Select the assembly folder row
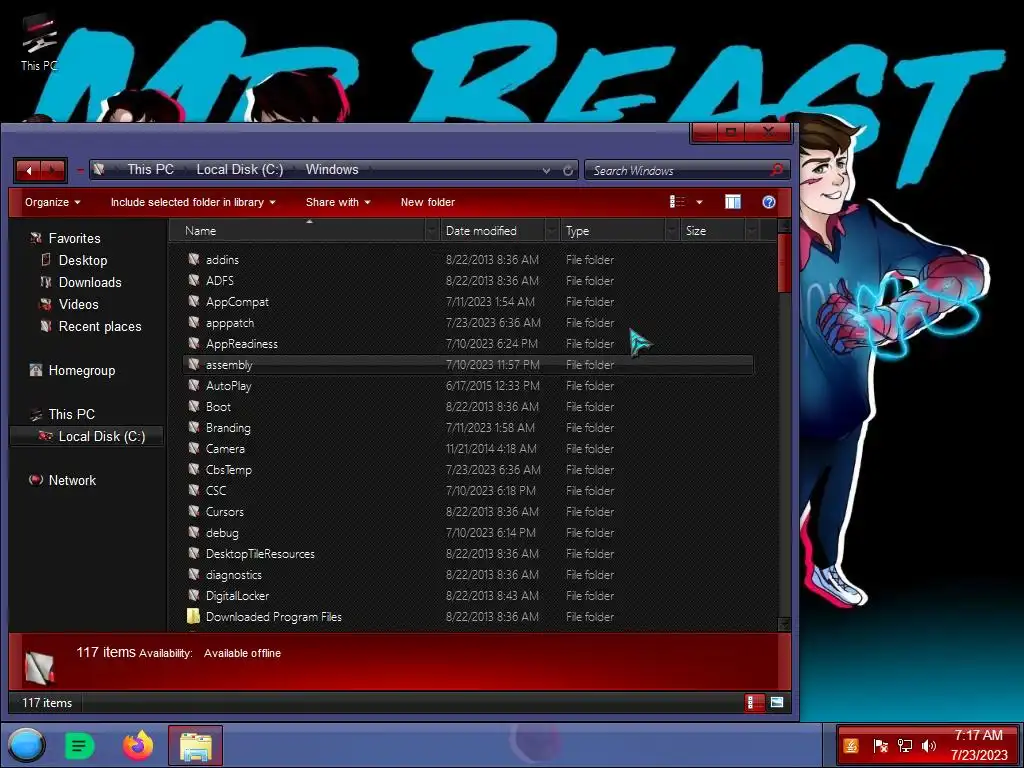The height and width of the screenshot is (768, 1024). tap(468, 364)
